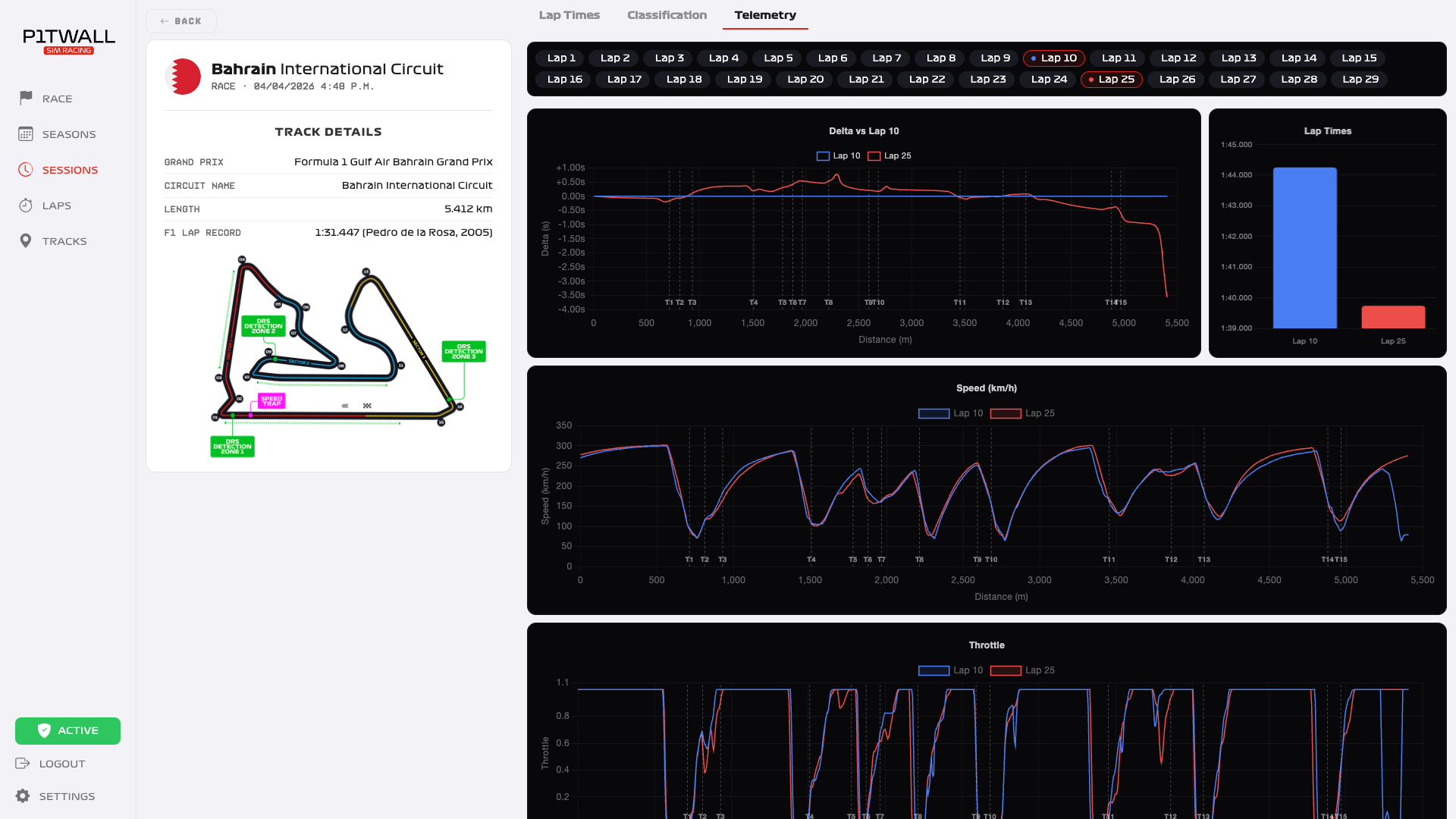Toggle Lap 25 red swatch in Delta legend
This screenshot has height=819, width=1456.
point(874,156)
